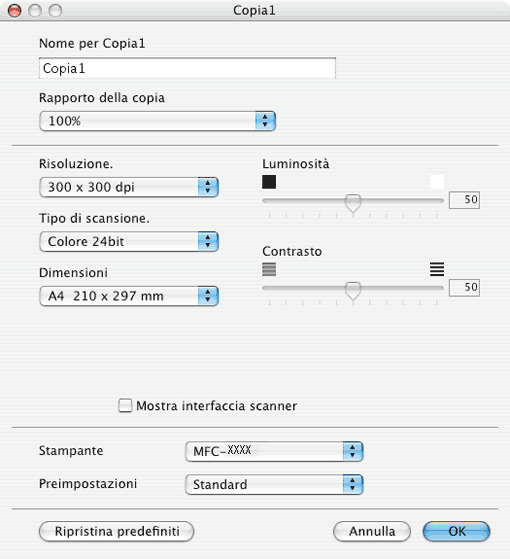Click the Contrasto slider thumb
The image size is (510, 559).
353,291
